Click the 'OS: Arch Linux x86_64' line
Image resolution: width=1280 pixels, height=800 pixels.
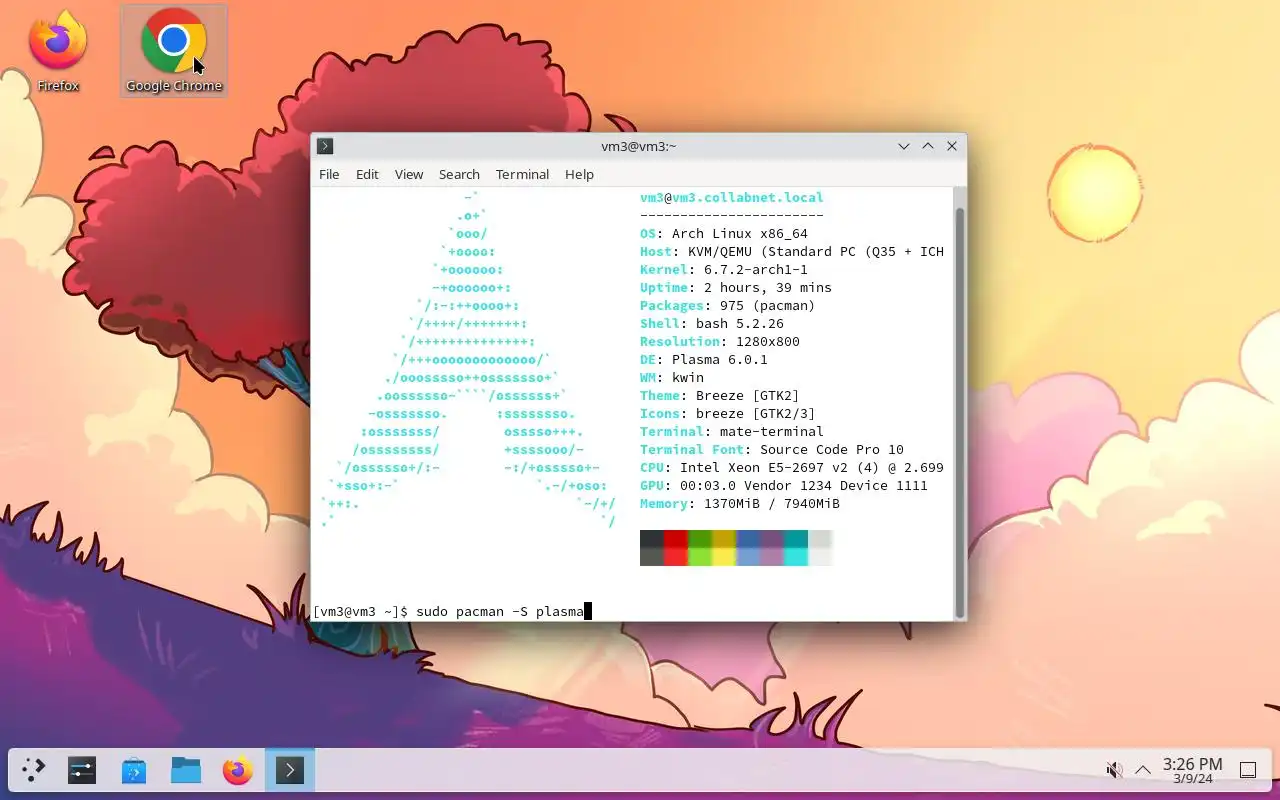(724, 234)
